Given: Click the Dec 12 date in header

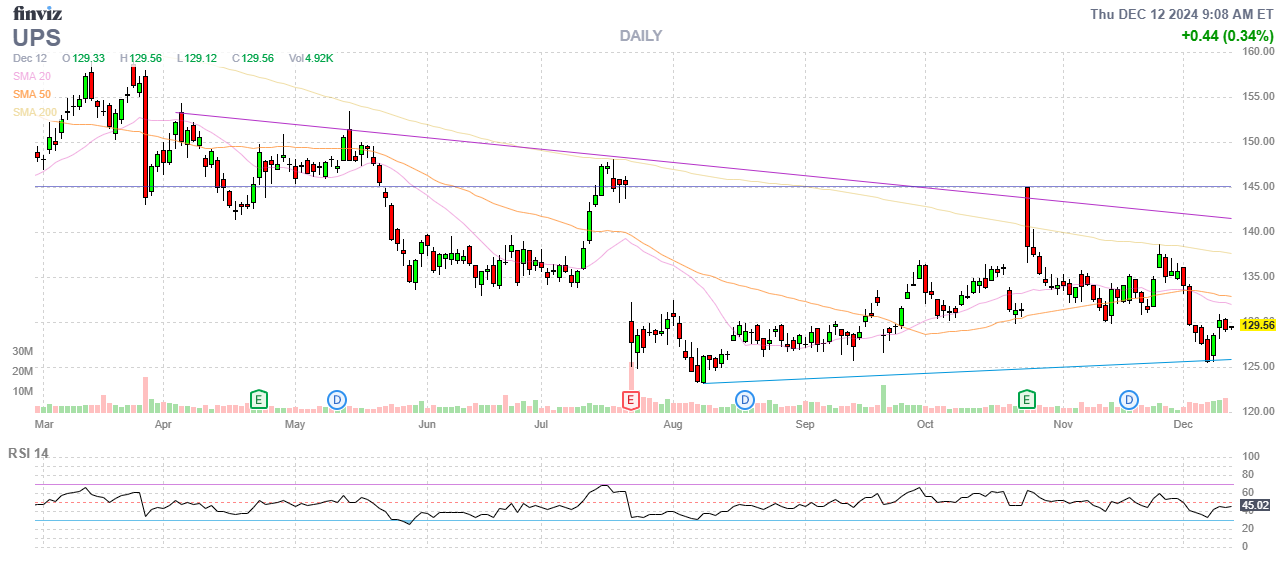Looking at the screenshot, I should coord(30,58).
